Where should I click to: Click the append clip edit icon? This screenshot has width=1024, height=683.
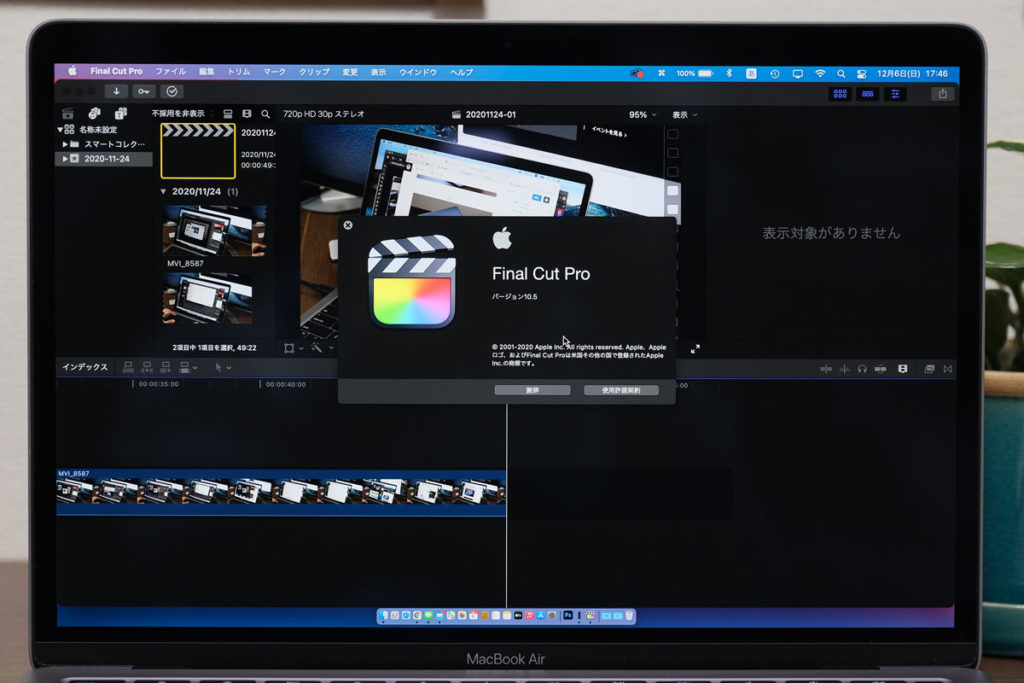(165, 368)
